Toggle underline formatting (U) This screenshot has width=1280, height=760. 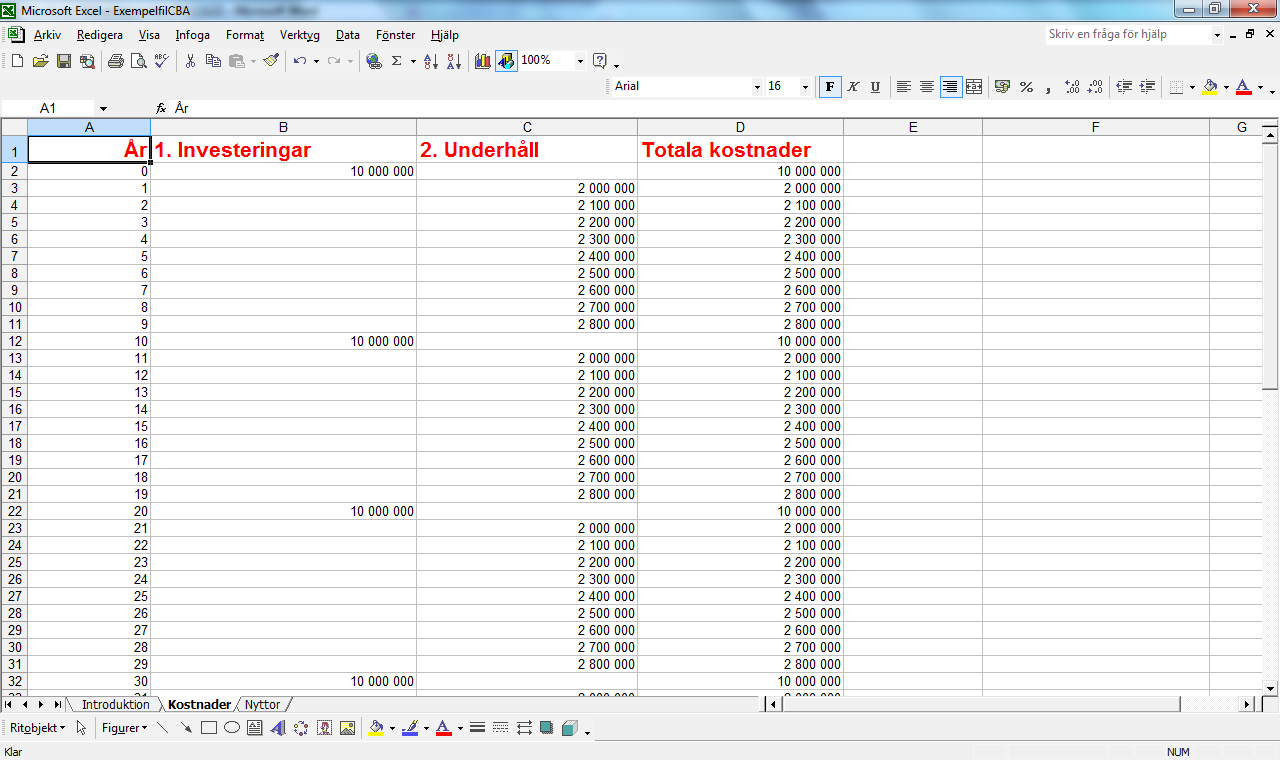tap(875, 87)
